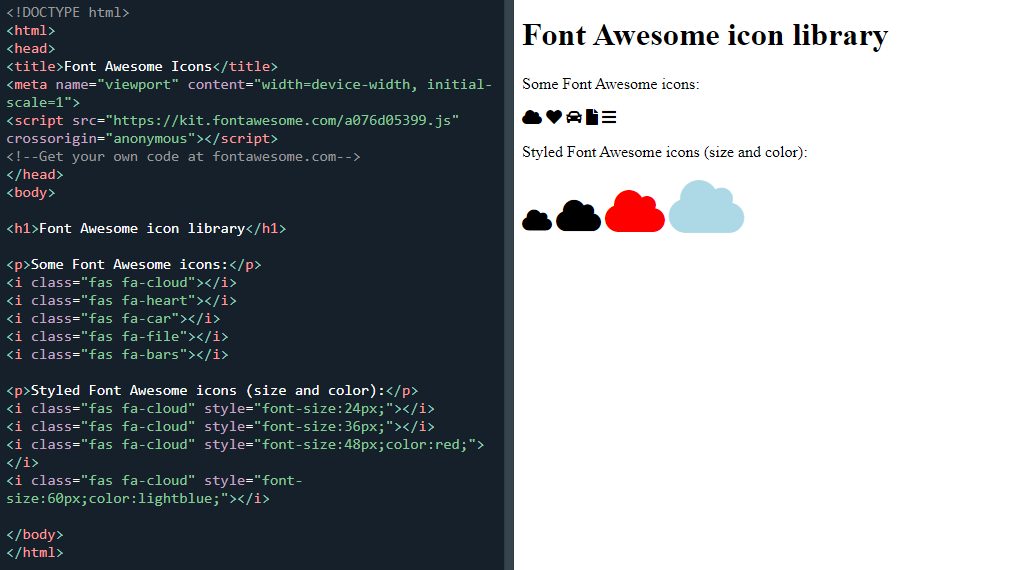Click the closing </head> tag line
This screenshot has height=570, width=1012.
point(35,175)
